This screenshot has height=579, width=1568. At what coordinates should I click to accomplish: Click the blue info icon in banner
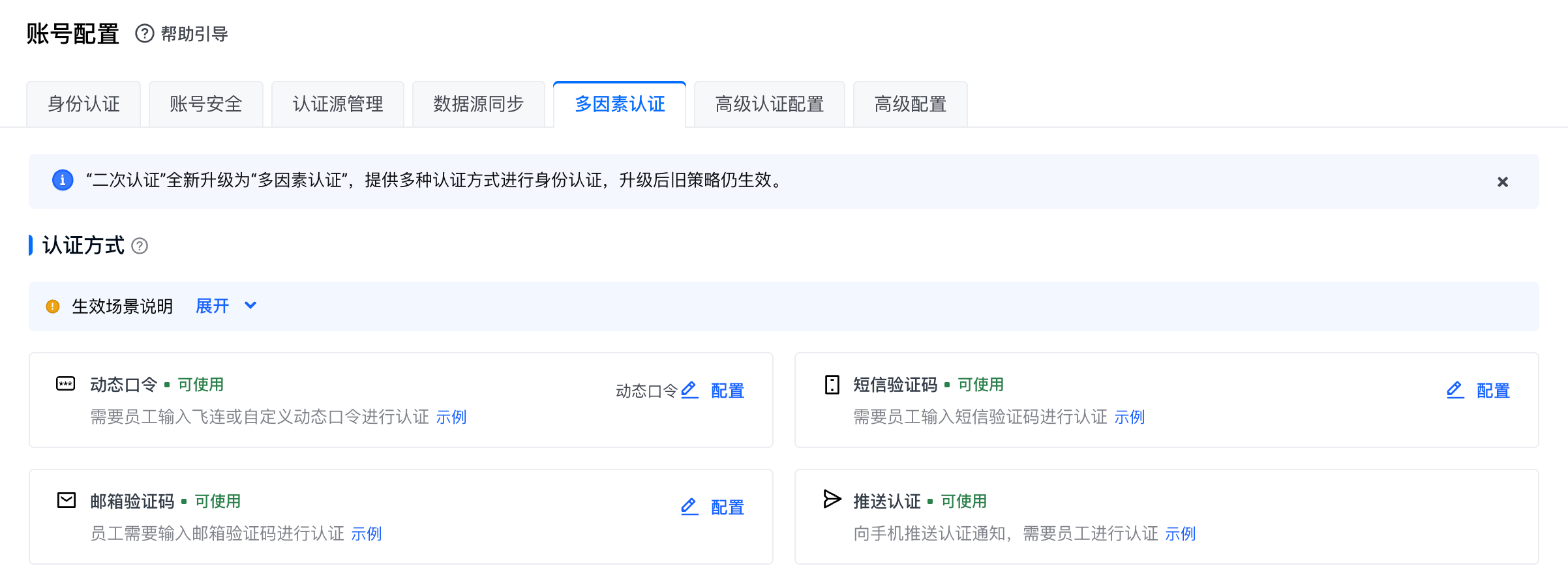point(63,180)
